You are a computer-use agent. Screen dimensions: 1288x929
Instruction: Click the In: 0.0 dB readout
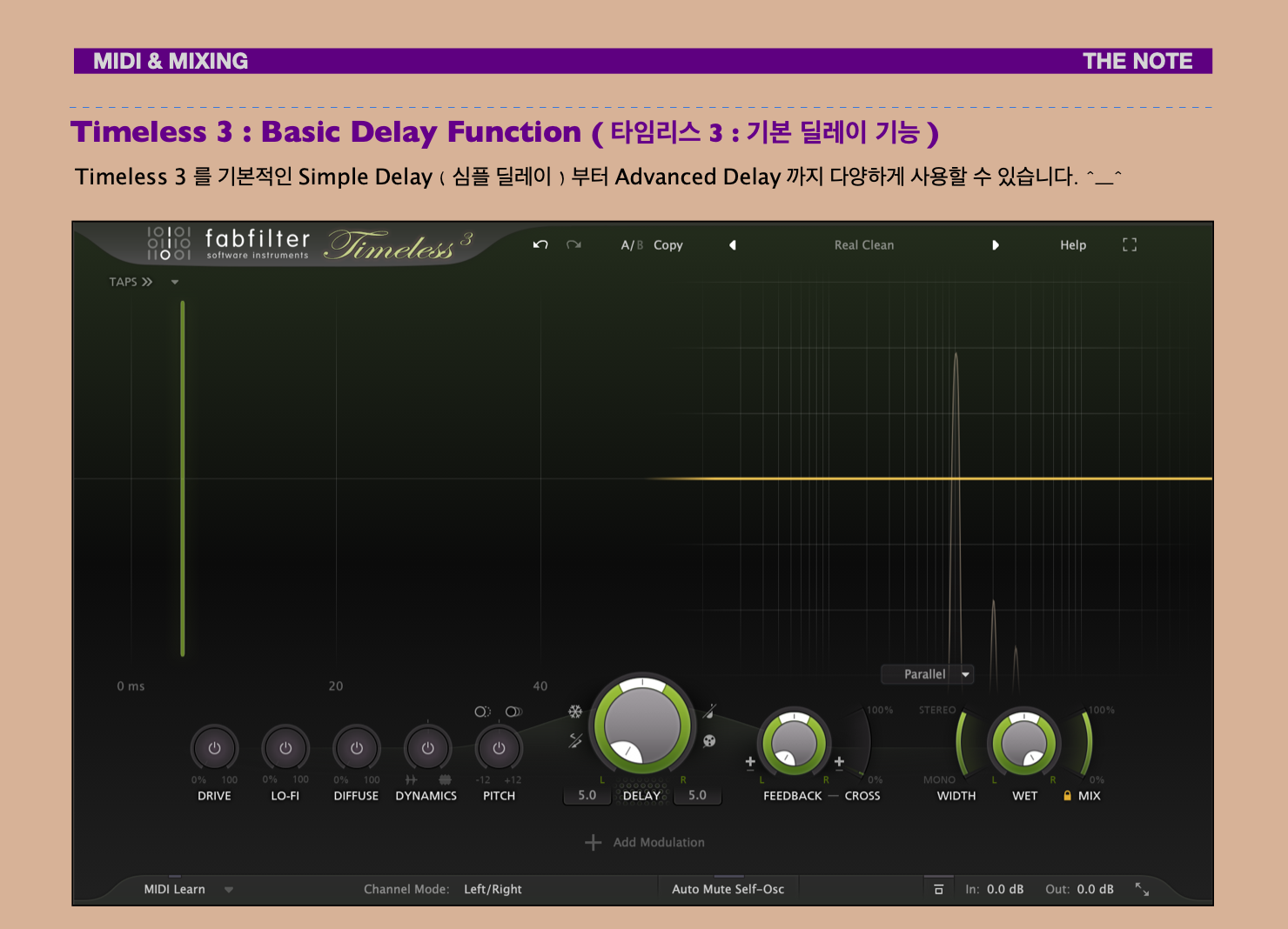[995, 889]
